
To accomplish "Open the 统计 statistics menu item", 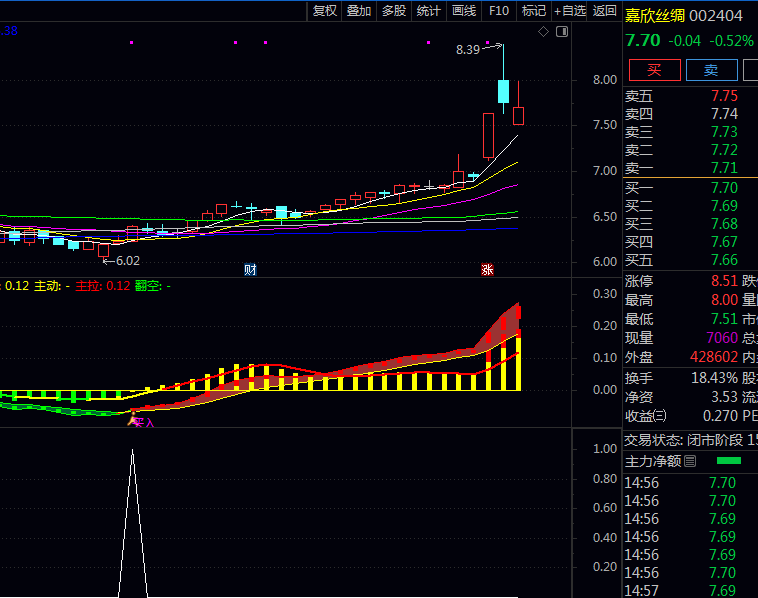I will tap(429, 11).
